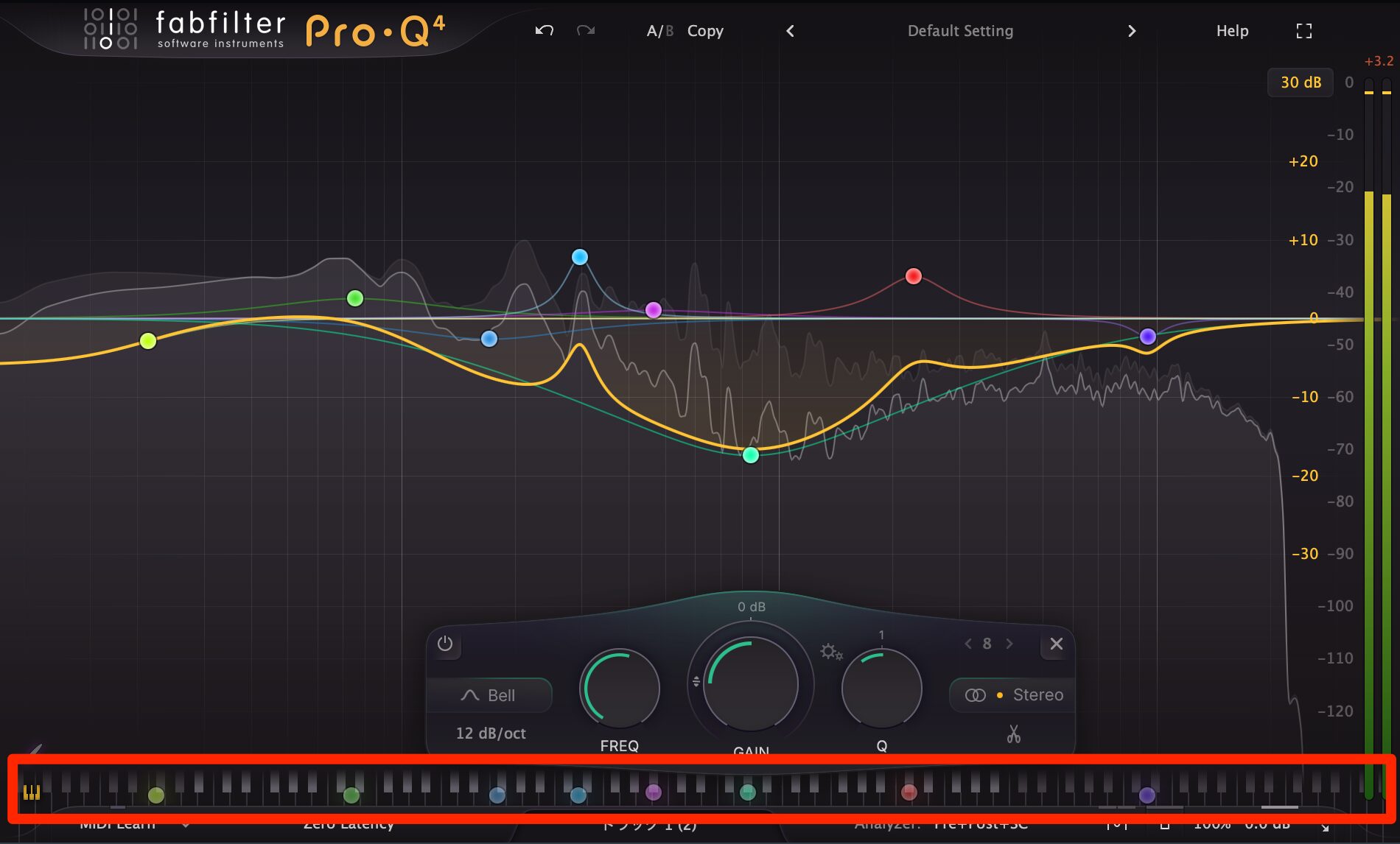The height and width of the screenshot is (844, 1400).
Task: Toggle the Gain-Q interaction arrows icon
Action: point(696,682)
